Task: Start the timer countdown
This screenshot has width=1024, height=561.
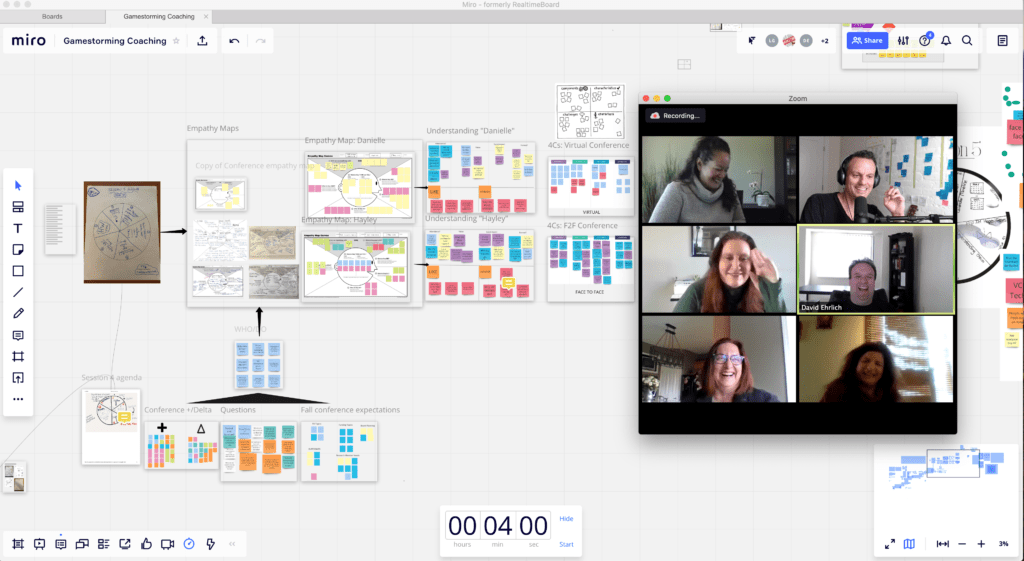Action: click(x=566, y=544)
